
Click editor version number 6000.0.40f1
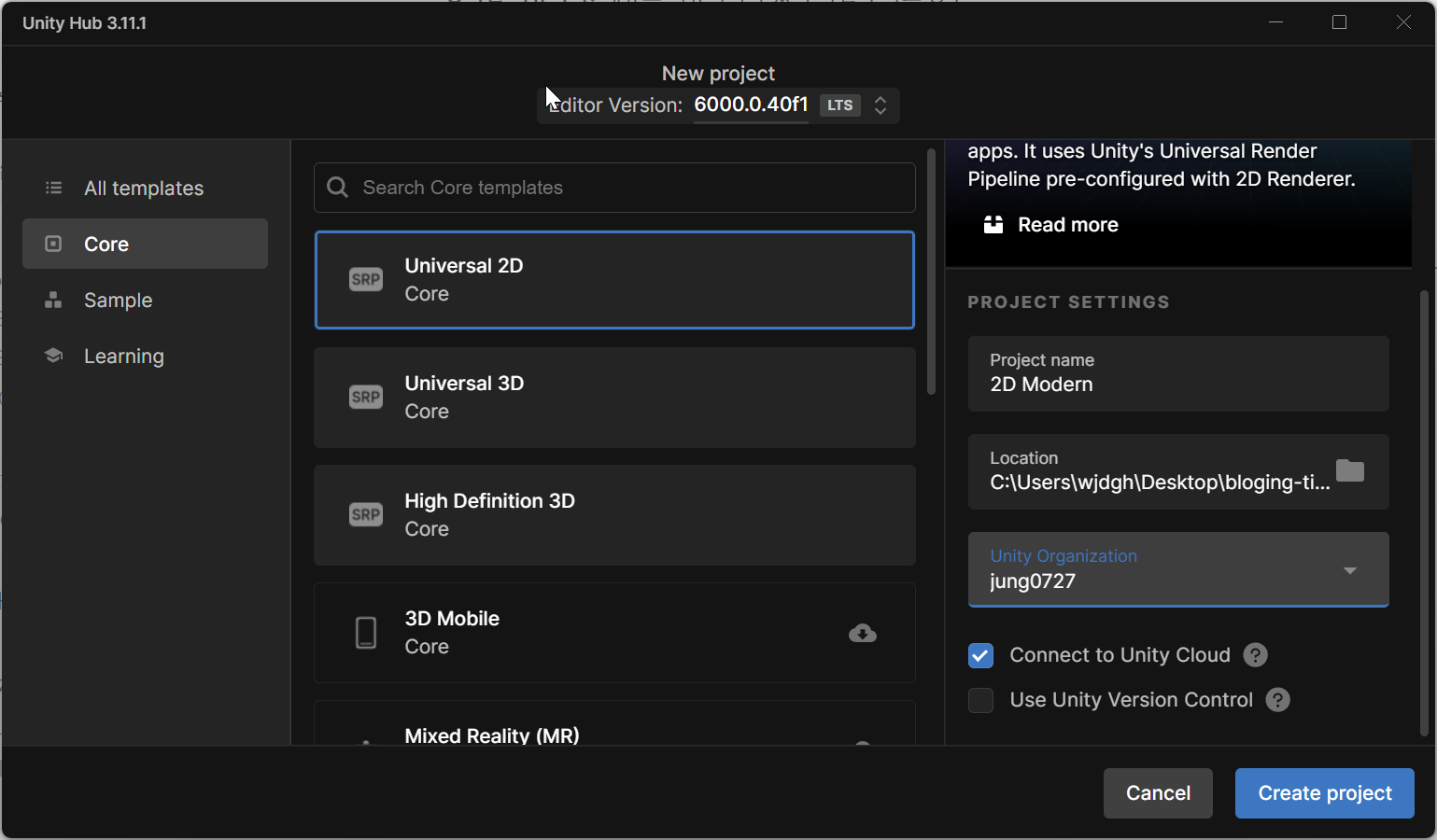(x=751, y=105)
